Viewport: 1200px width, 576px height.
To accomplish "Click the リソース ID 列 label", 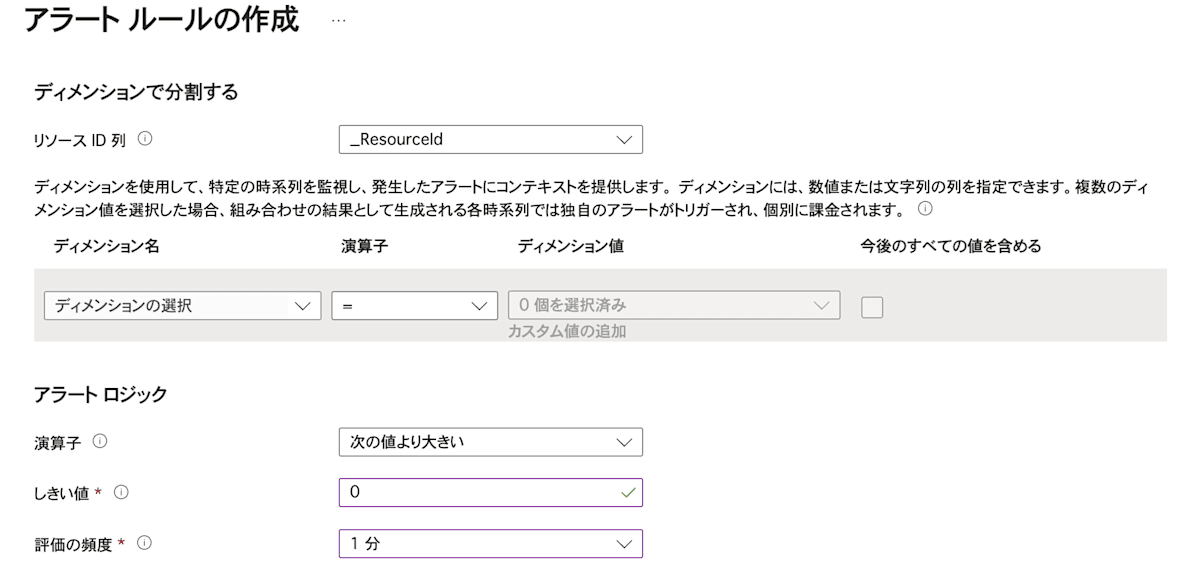I will pos(80,140).
